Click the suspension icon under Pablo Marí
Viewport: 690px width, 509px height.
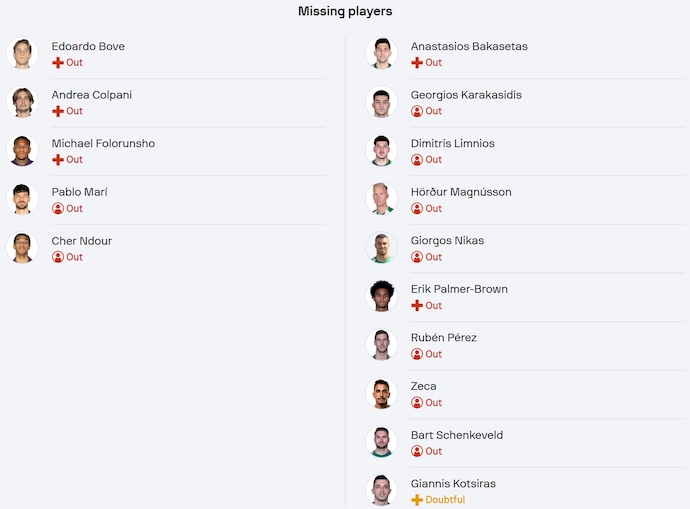pos(58,209)
